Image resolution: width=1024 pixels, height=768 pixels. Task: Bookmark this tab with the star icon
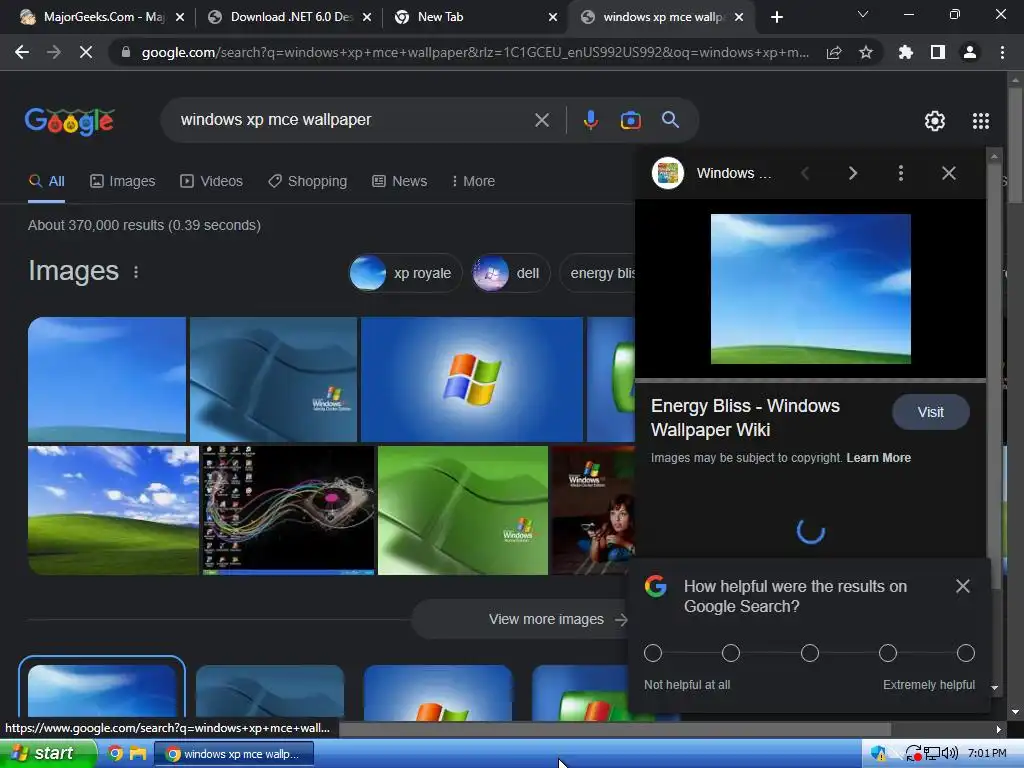coord(866,52)
